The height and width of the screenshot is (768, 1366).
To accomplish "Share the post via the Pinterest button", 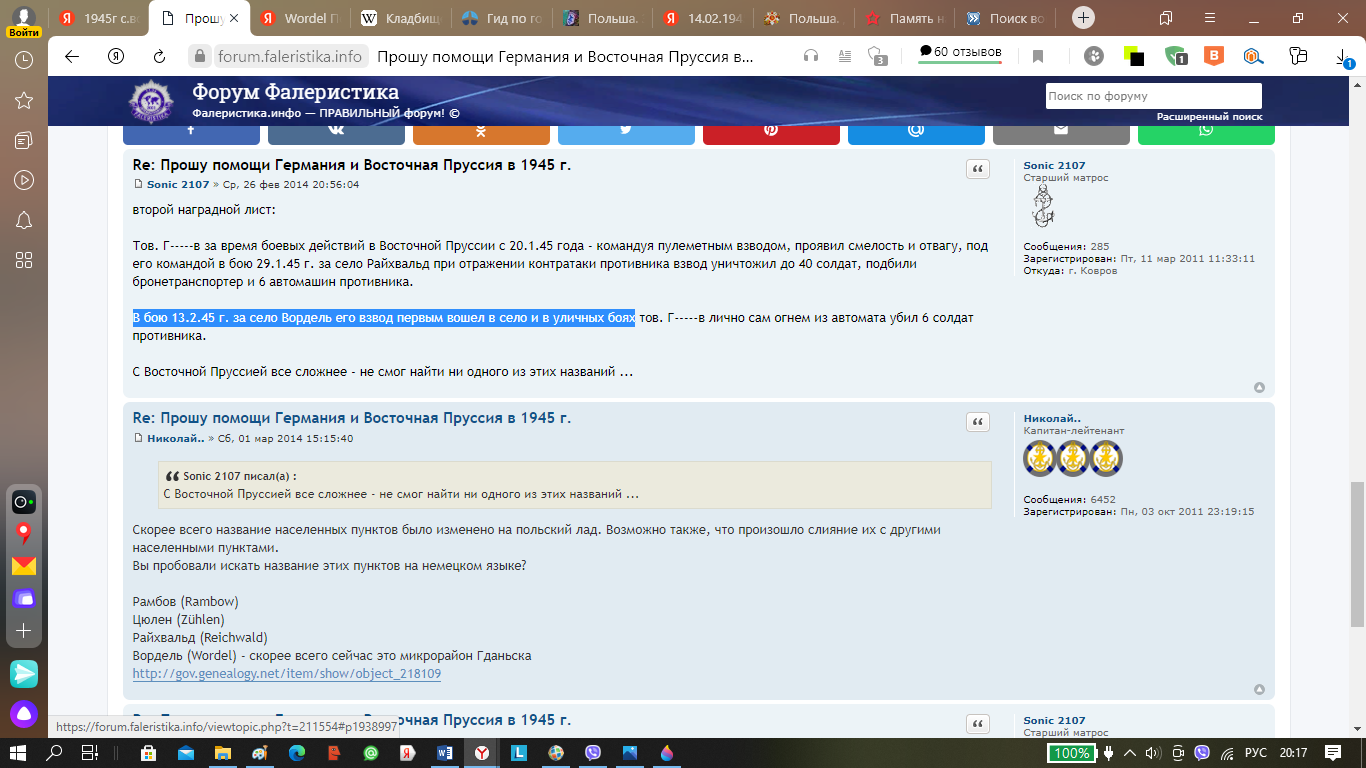I will tap(771, 131).
